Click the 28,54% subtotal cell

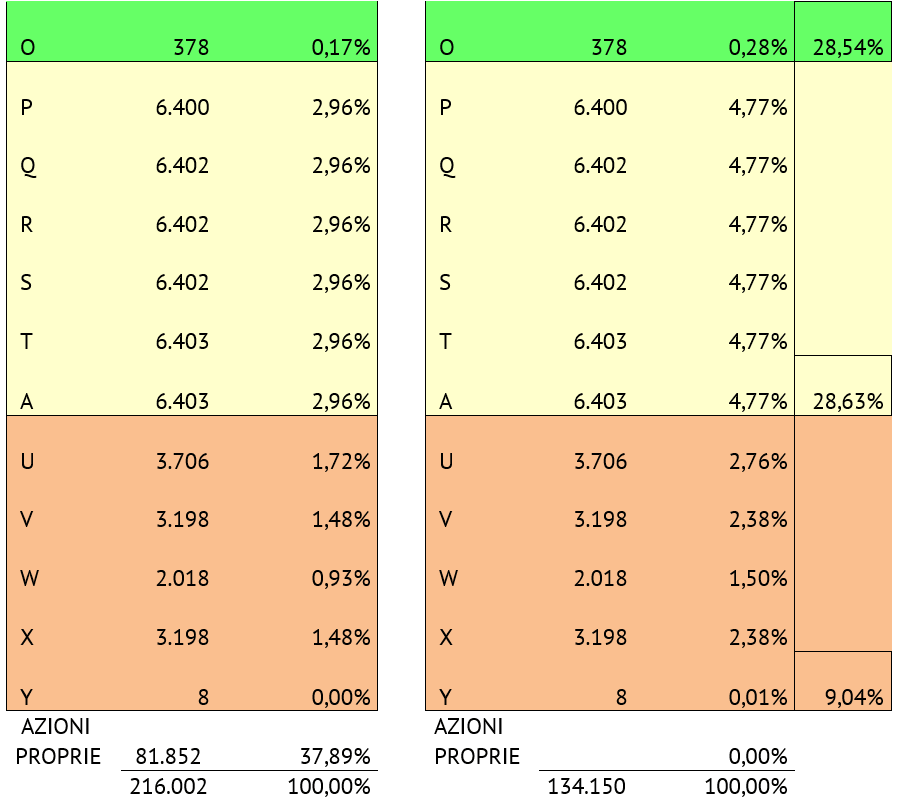[848, 47]
